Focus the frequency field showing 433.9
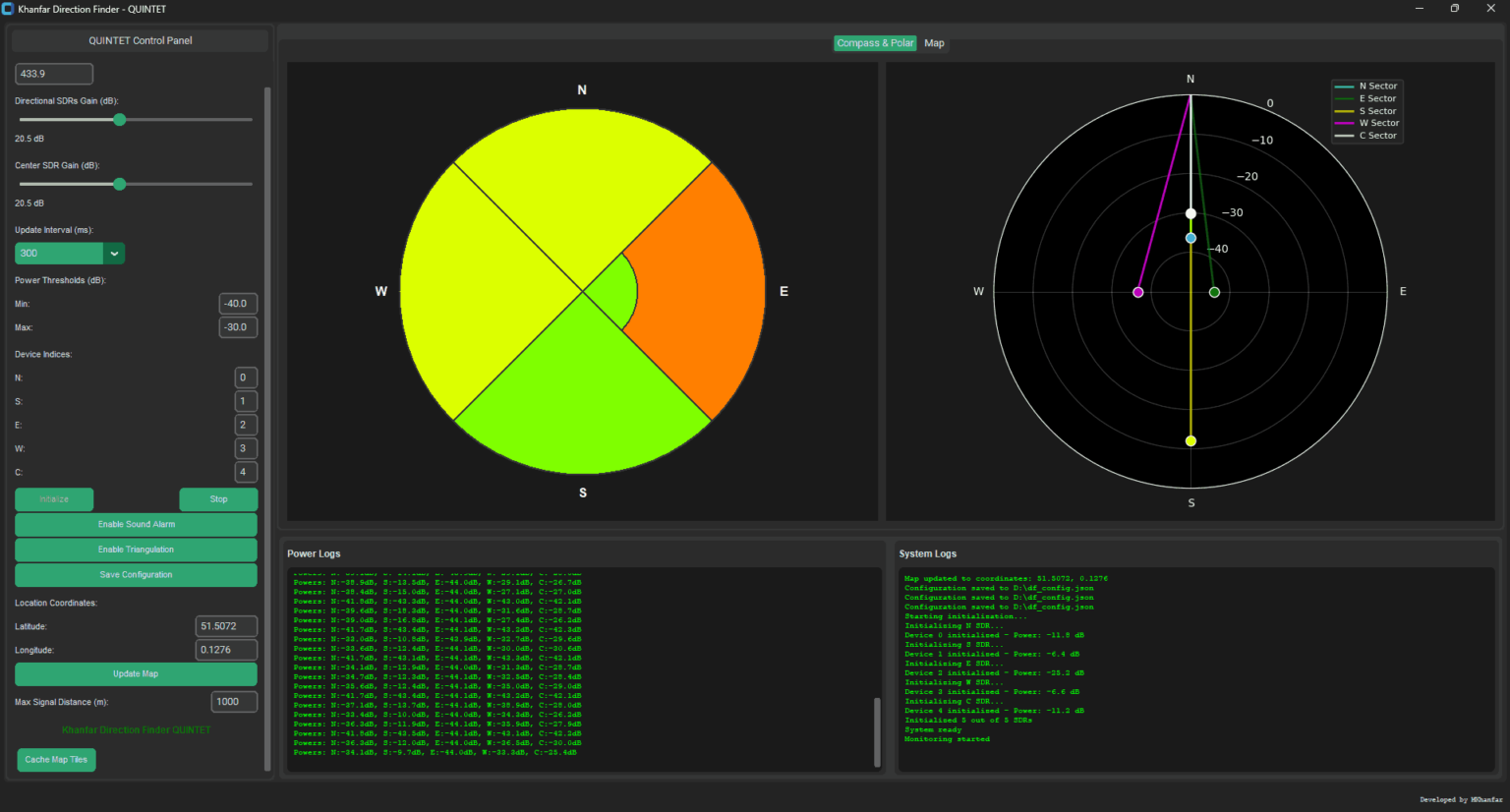Viewport: 1510px width, 812px height. tap(54, 74)
